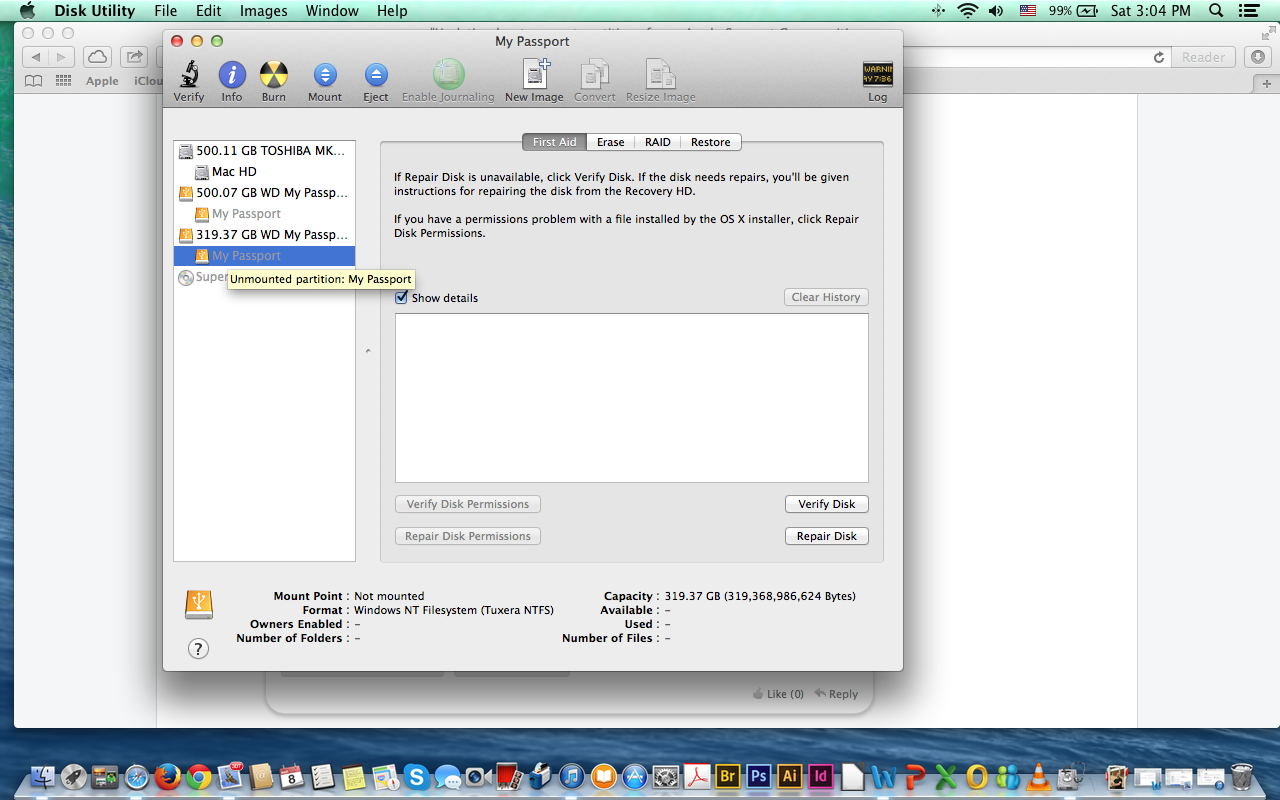
Task: Click the Convert toolbar icon
Action: [595, 75]
